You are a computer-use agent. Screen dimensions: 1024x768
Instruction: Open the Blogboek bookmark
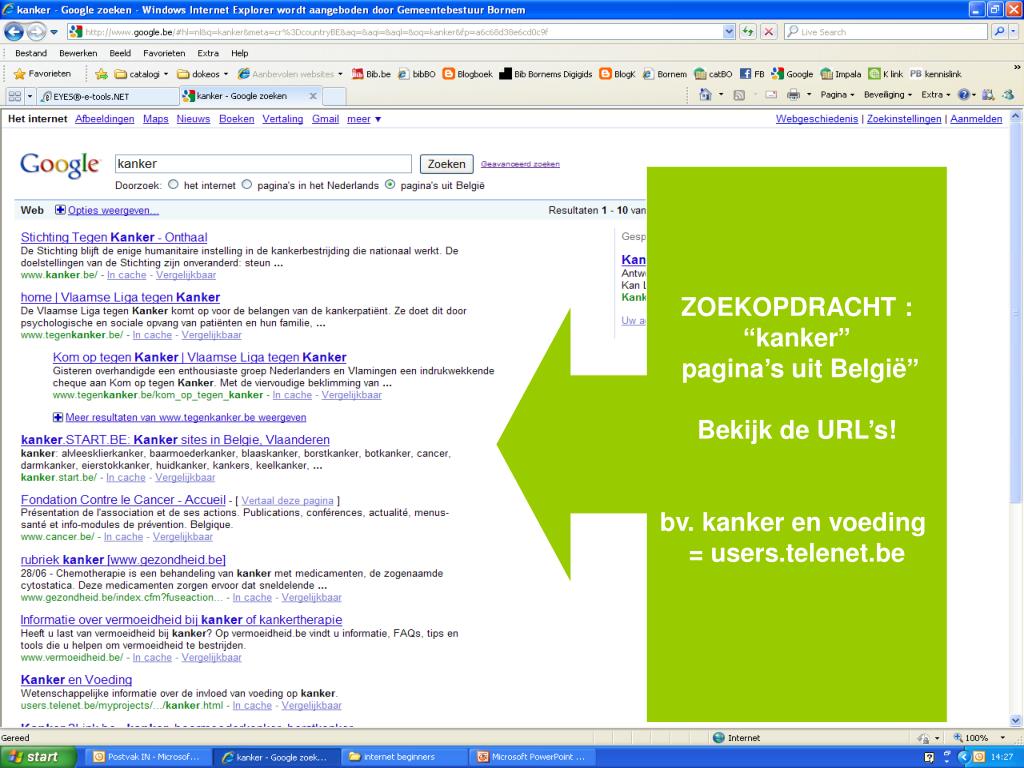coord(468,74)
